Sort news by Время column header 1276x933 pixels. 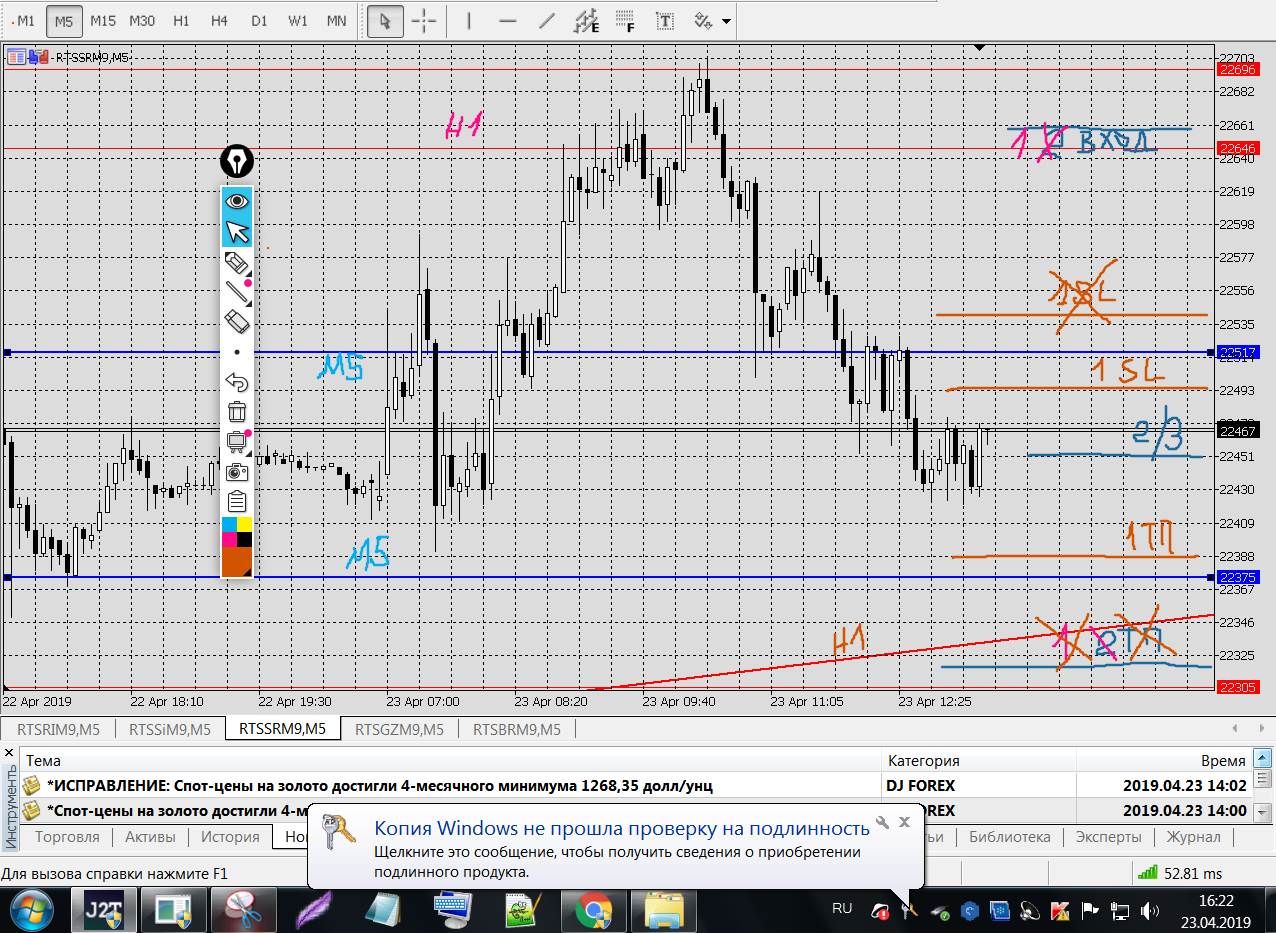point(1164,761)
